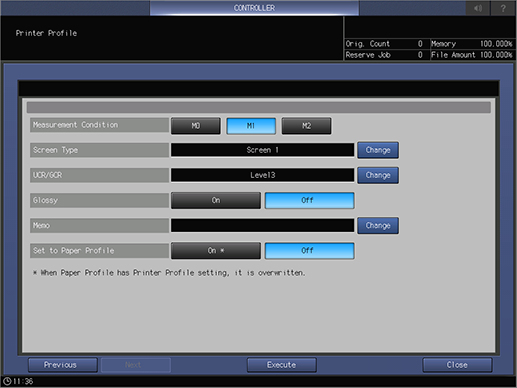Viewport: 517px width, 388px height.
Task: Turn Glossy On
Action: coord(216,200)
